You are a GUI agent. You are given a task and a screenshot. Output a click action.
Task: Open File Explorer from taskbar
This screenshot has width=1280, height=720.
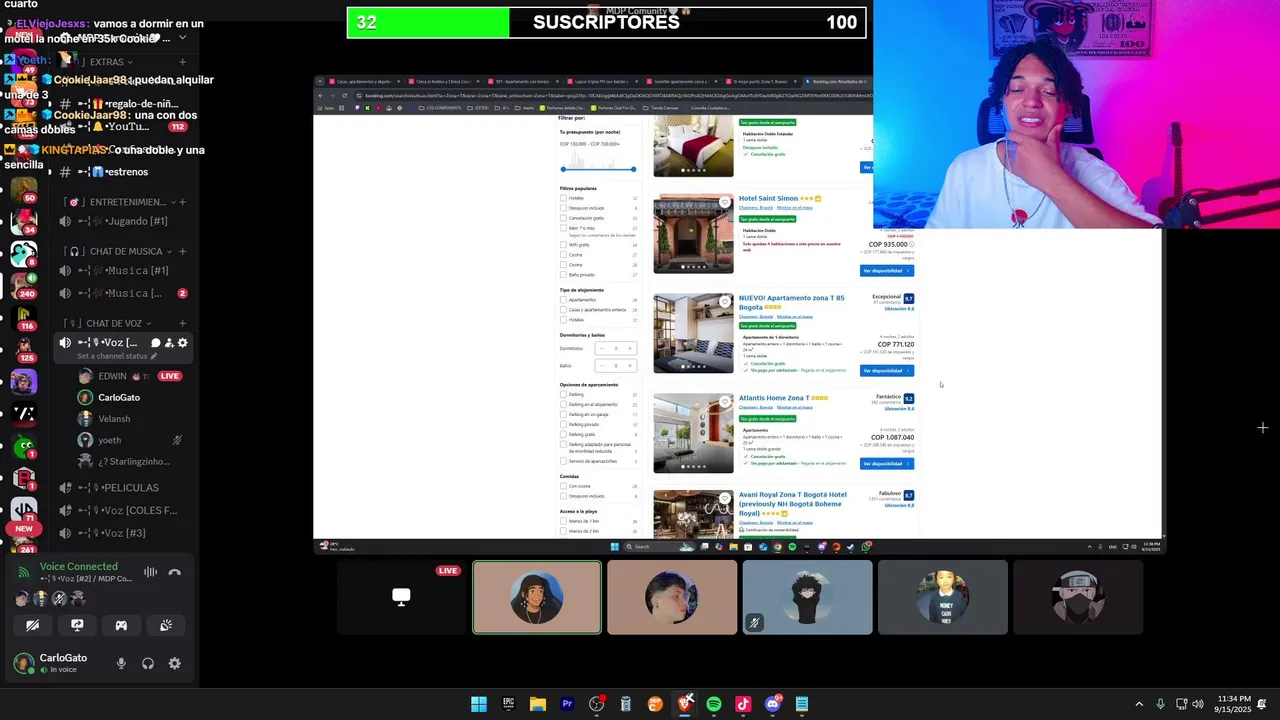pyautogui.click(x=538, y=704)
